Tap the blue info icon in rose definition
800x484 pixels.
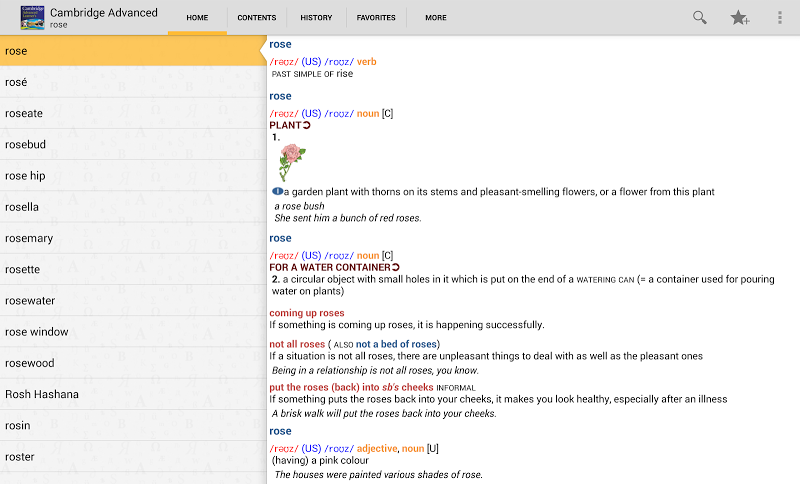click(x=278, y=192)
